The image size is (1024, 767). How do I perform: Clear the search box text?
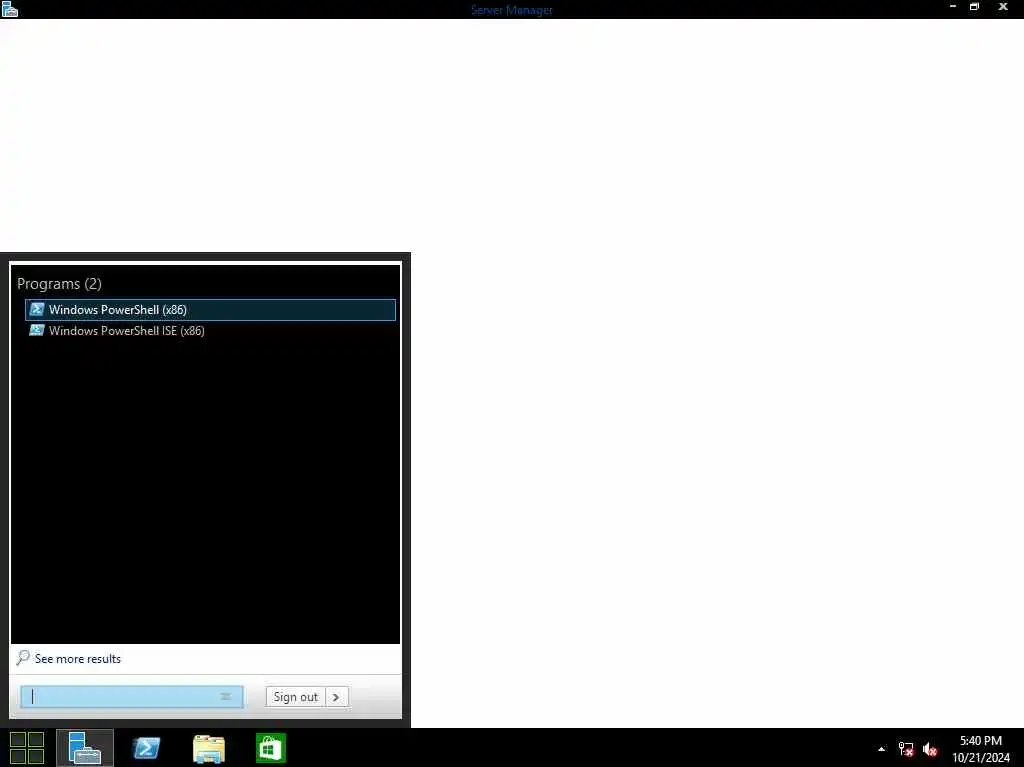click(226, 697)
